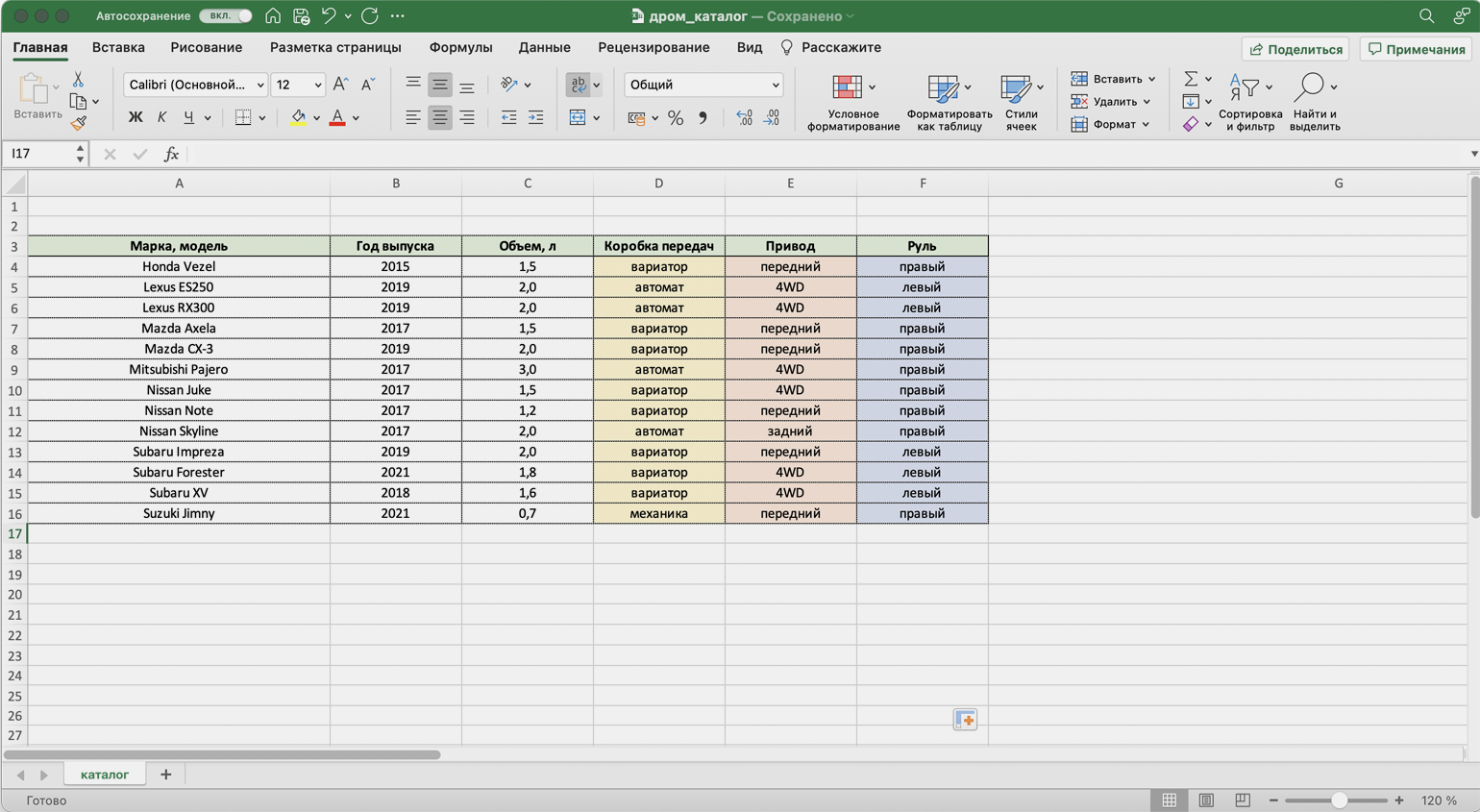Increase decimal places
Viewport: 1480px width, 812px height.
pos(744,117)
